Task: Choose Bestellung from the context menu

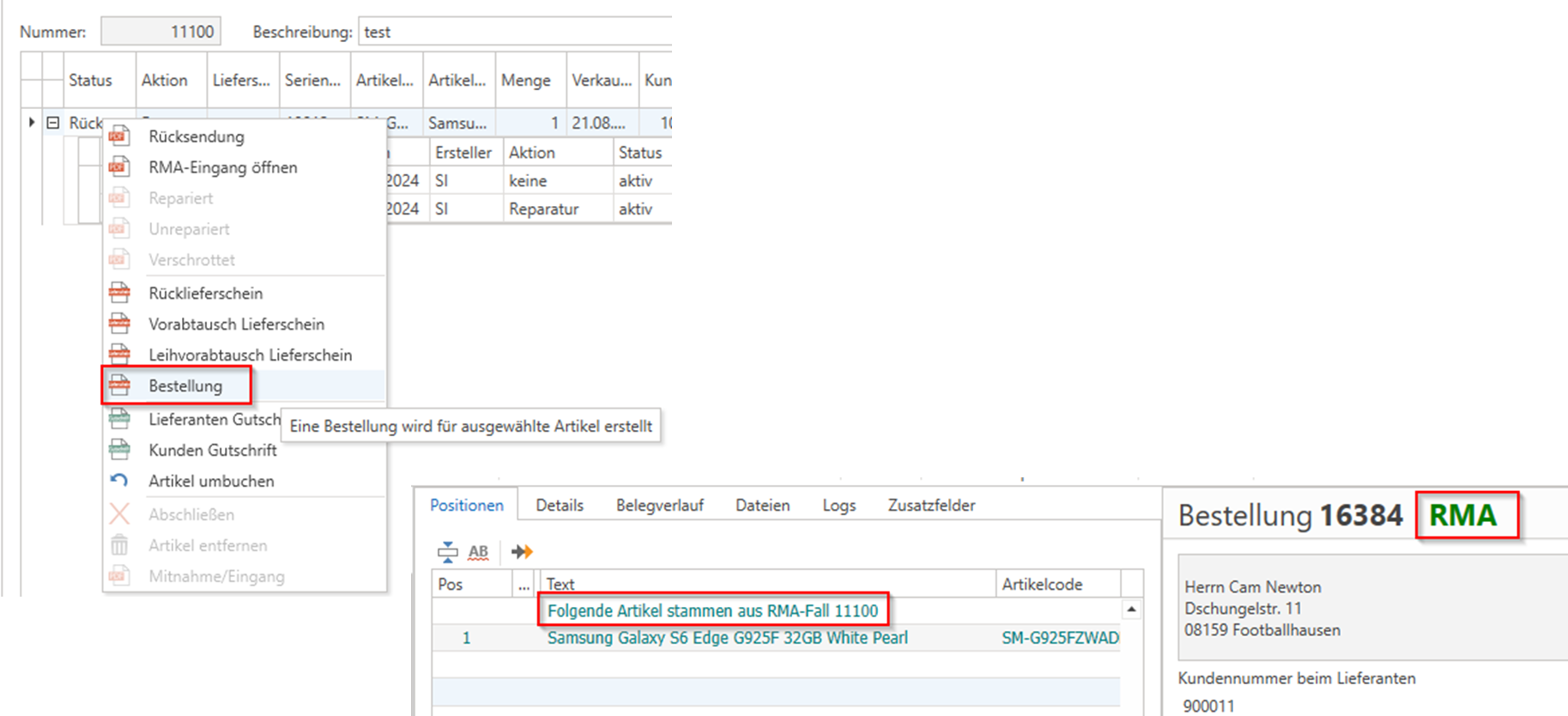Action: (185, 386)
